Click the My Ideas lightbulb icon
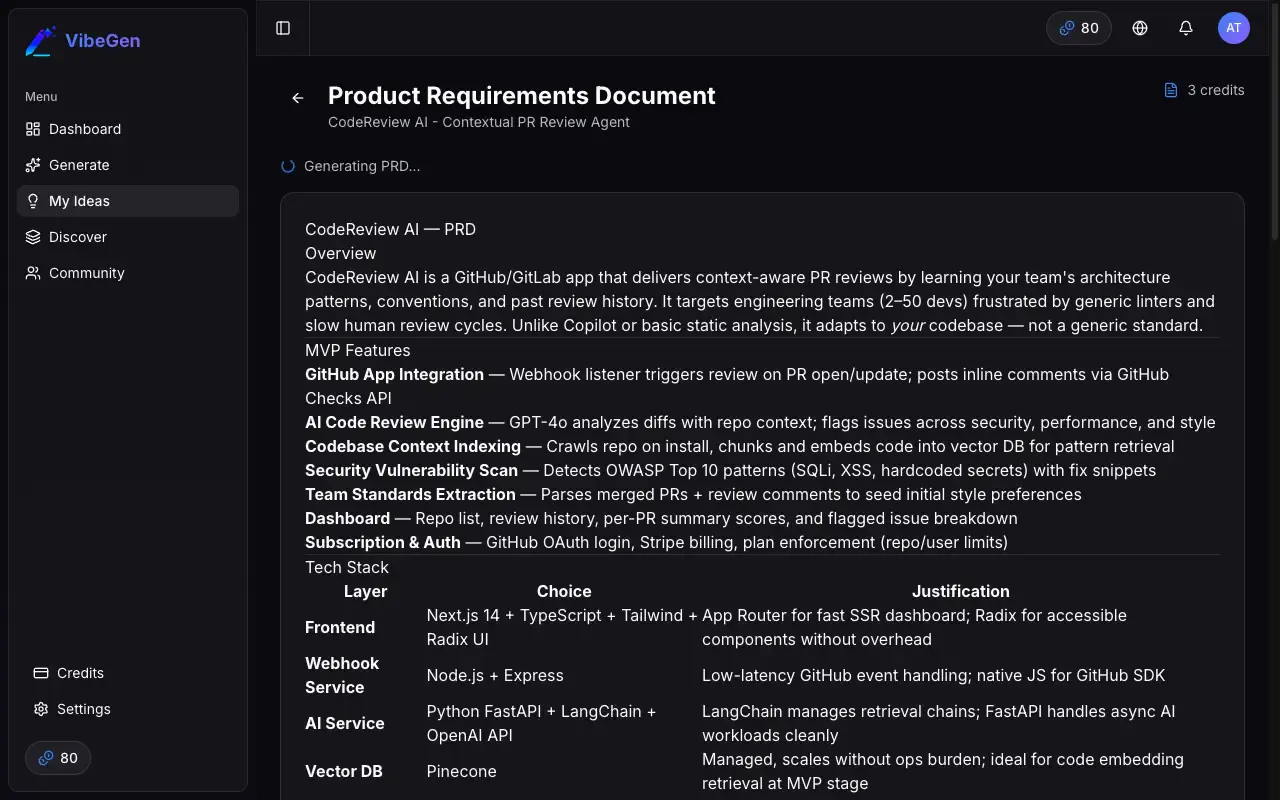 (33, 201)
